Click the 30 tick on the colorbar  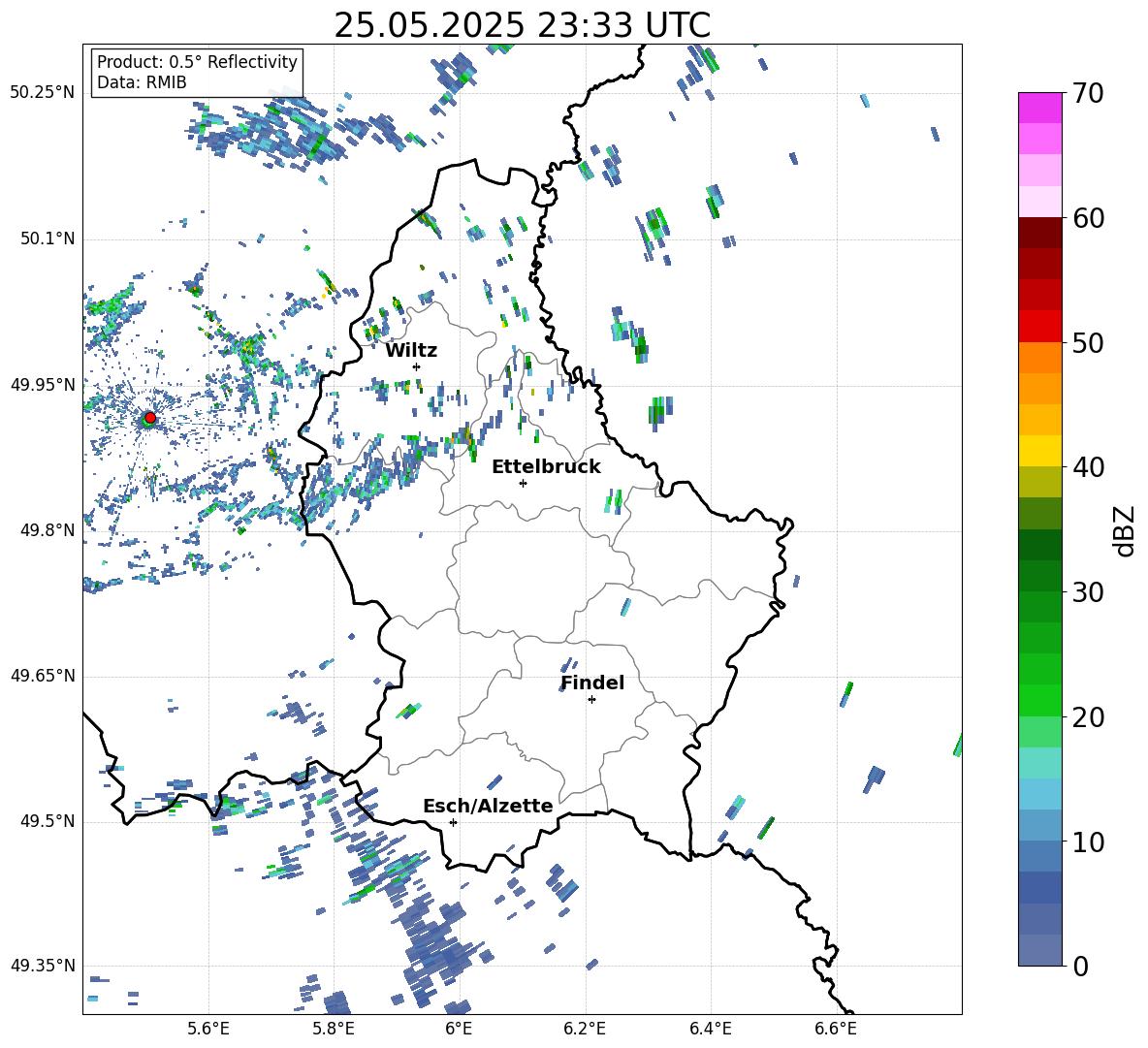(1088, 592)
